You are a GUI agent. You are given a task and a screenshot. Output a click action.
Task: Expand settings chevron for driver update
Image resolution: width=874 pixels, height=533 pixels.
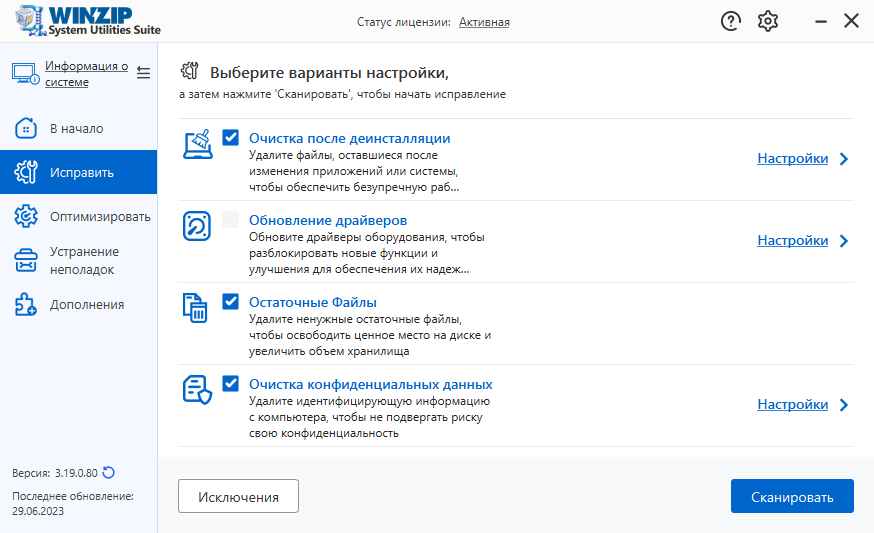tap(844, 241)
